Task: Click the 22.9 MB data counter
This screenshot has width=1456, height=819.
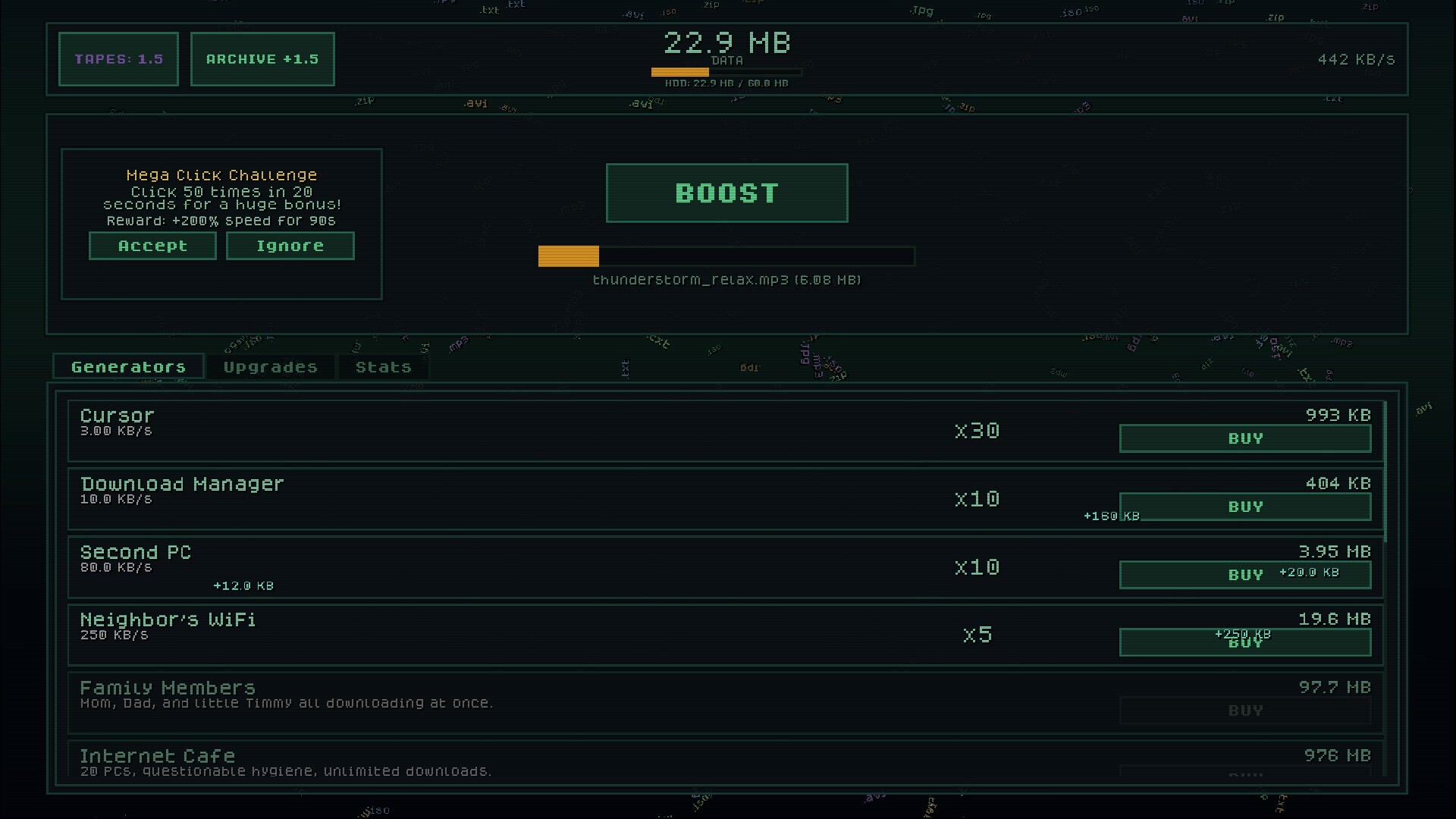Action: tap(726, 45)
